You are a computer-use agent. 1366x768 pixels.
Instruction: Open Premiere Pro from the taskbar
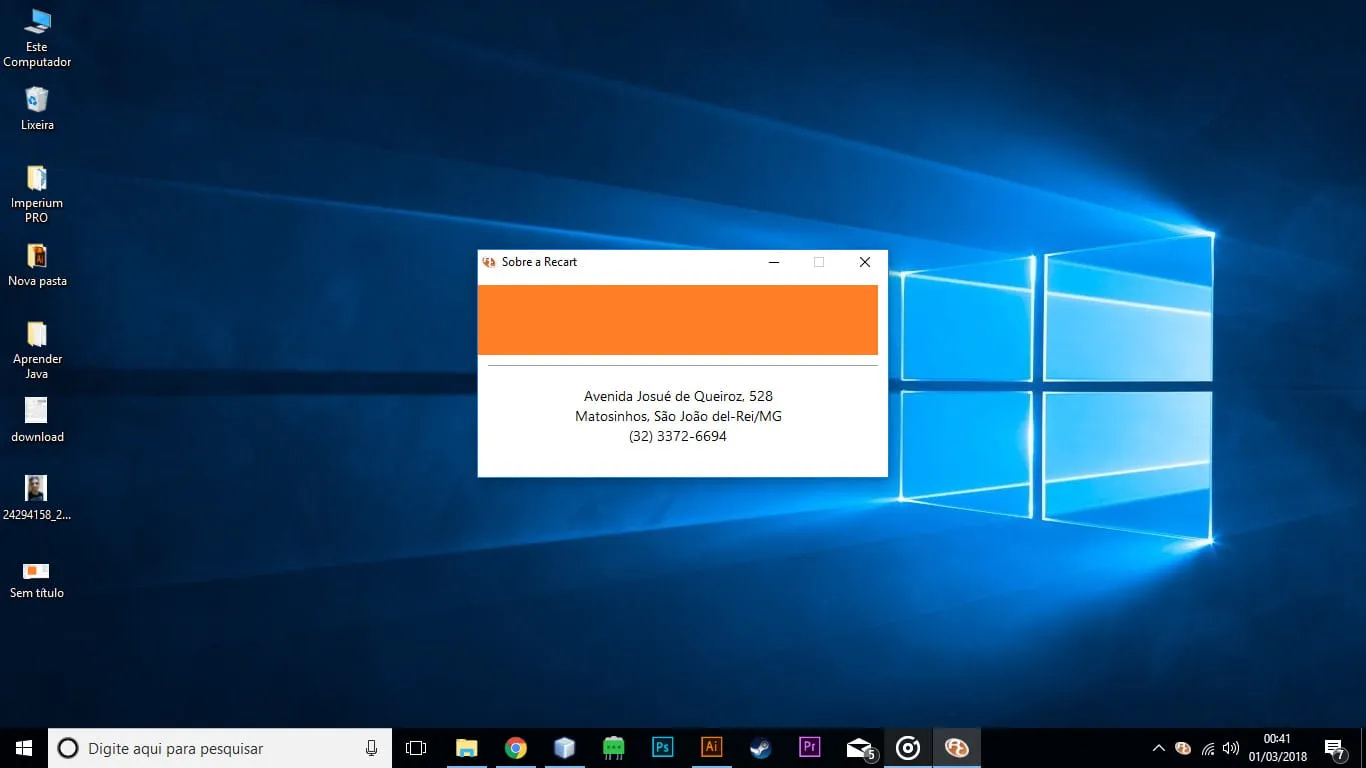pos(809,747)
